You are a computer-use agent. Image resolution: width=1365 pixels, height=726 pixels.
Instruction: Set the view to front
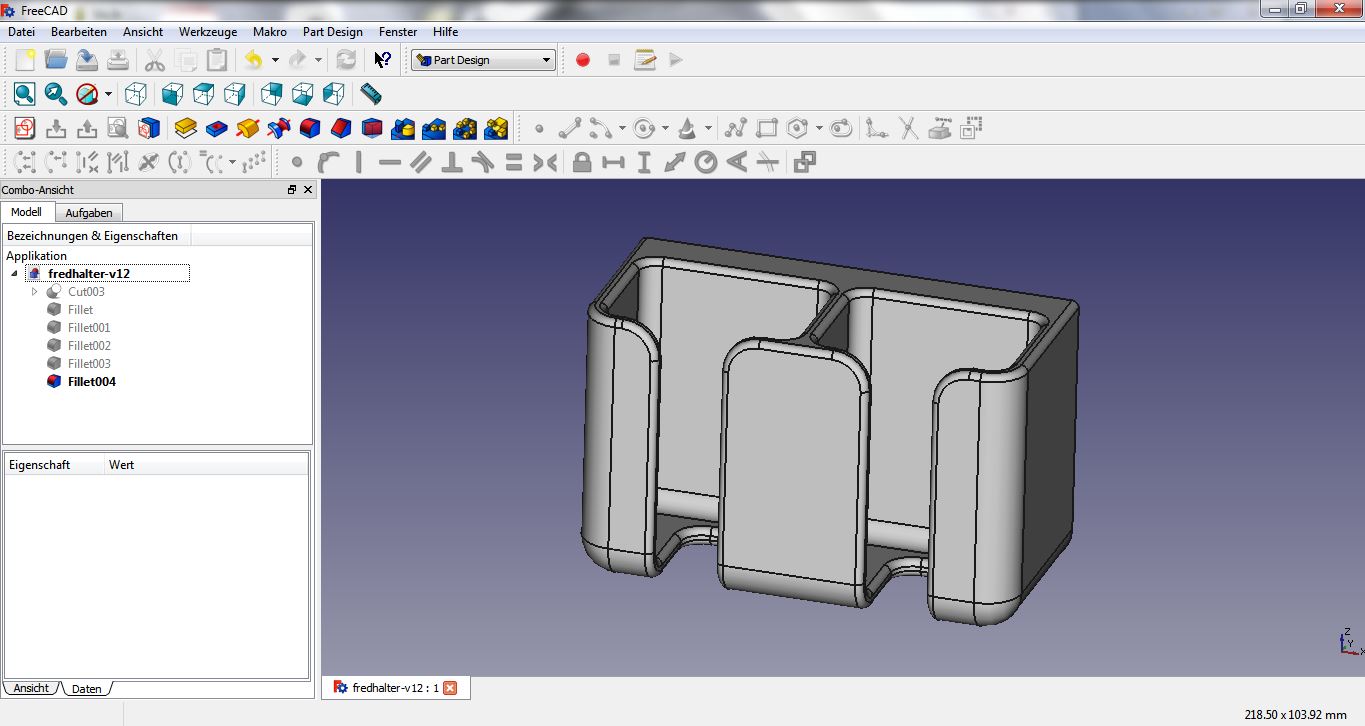171,93
